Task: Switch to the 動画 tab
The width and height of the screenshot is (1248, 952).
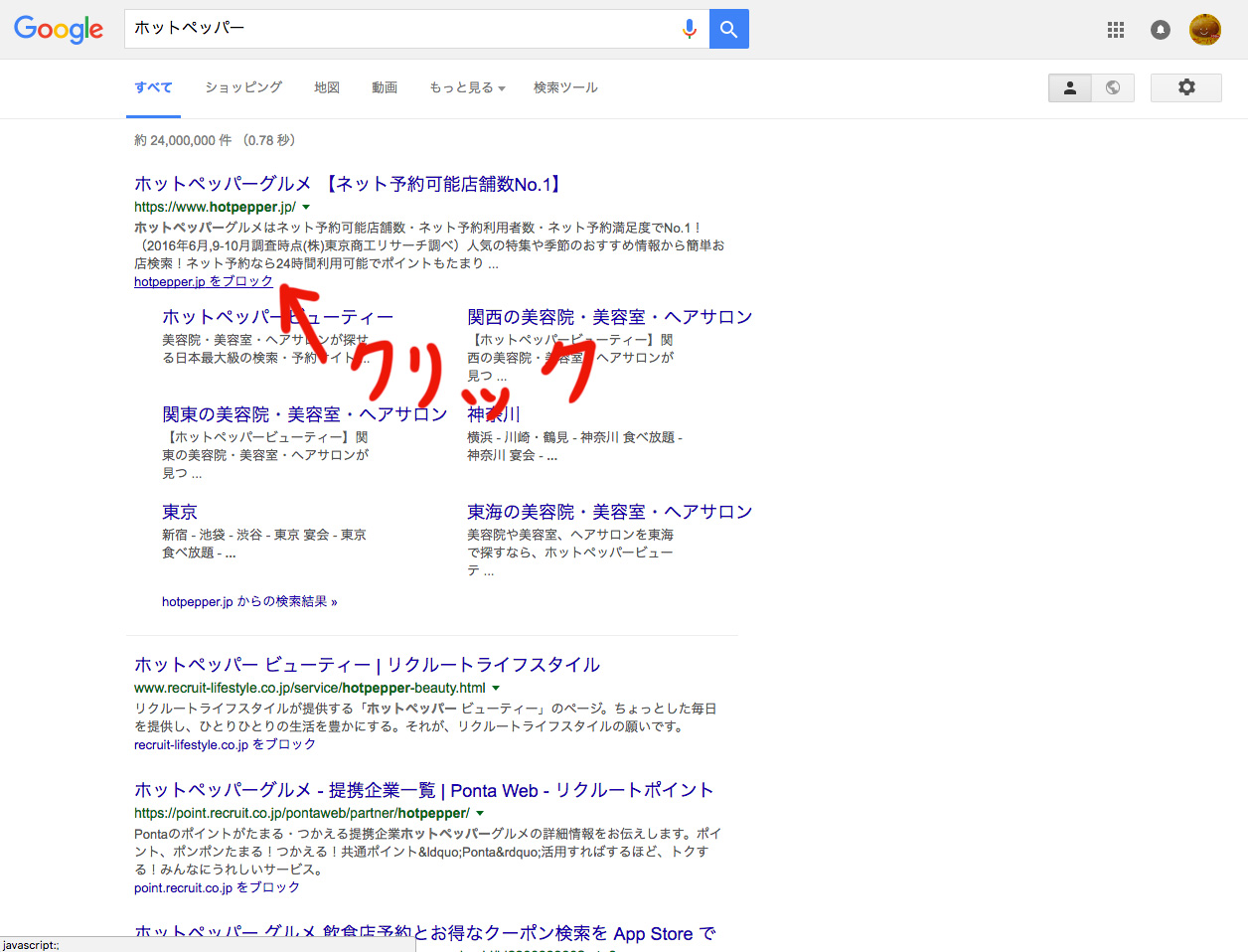Action: (385, 87)
